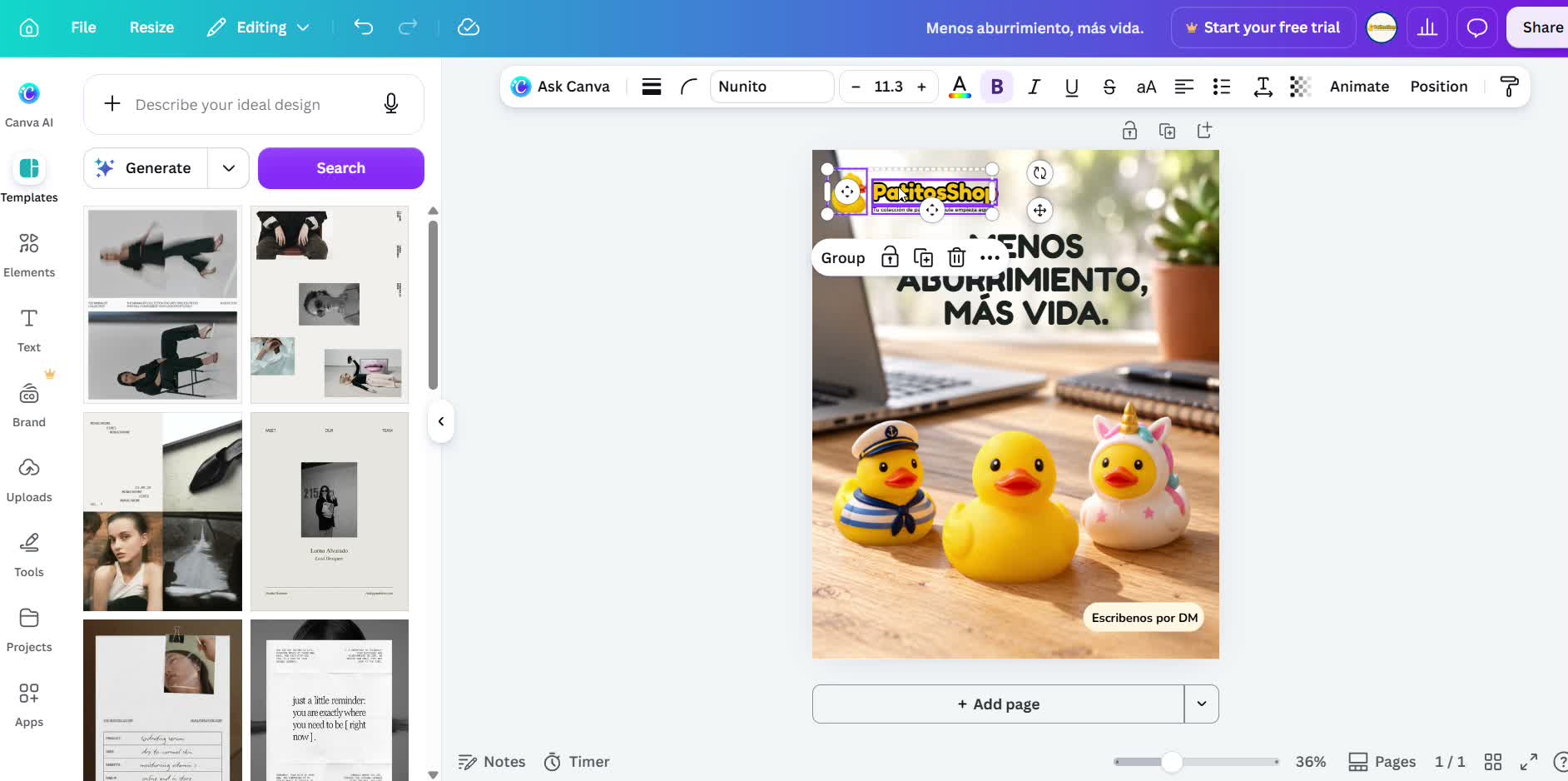The width and height of the screenshot is (1568, 781).
Task: Open the transparency checkerboard control
Action: pyautogui.click(x=1300, y=87)
